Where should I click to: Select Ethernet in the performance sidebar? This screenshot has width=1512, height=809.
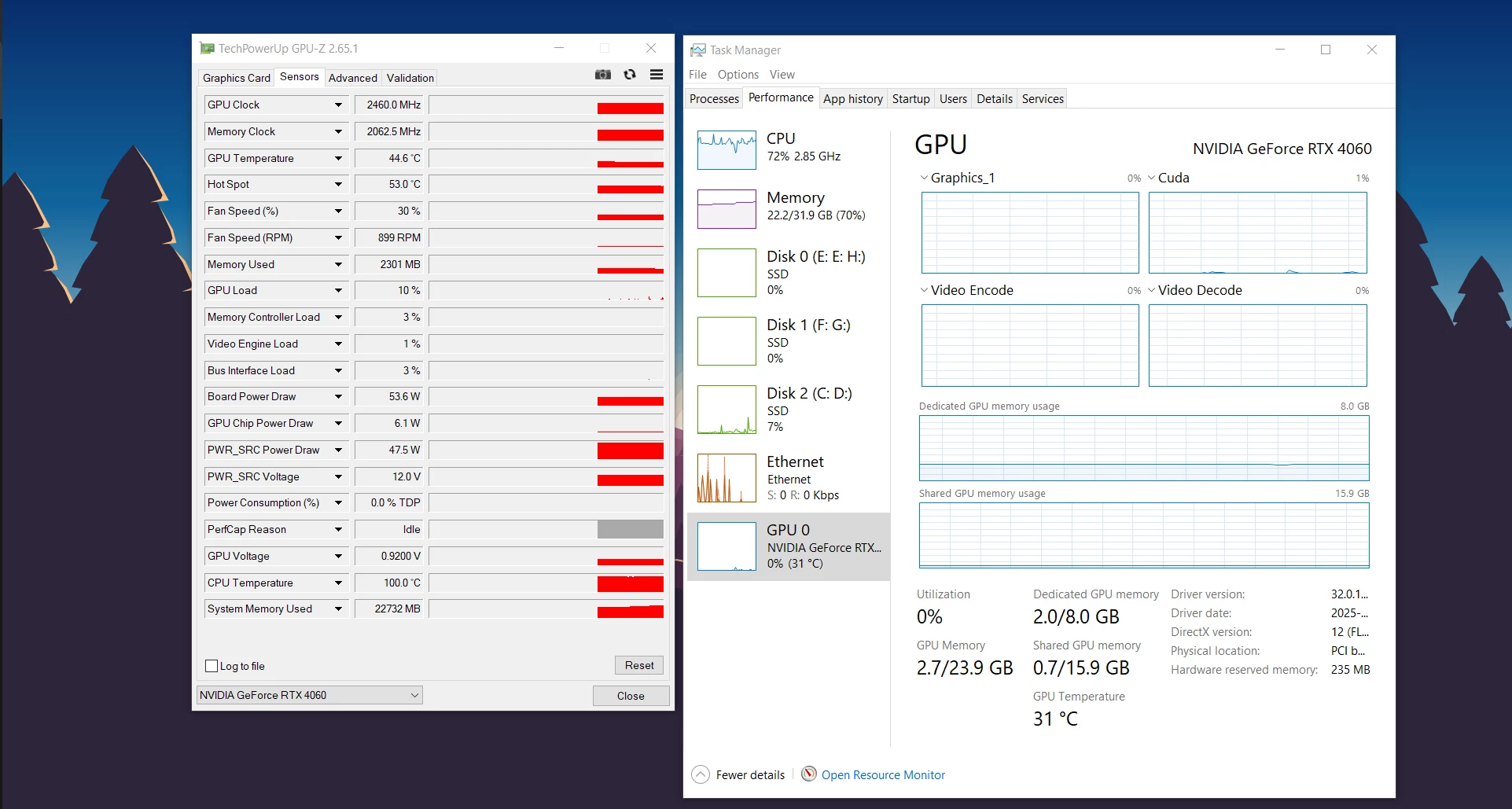[789, 478]
